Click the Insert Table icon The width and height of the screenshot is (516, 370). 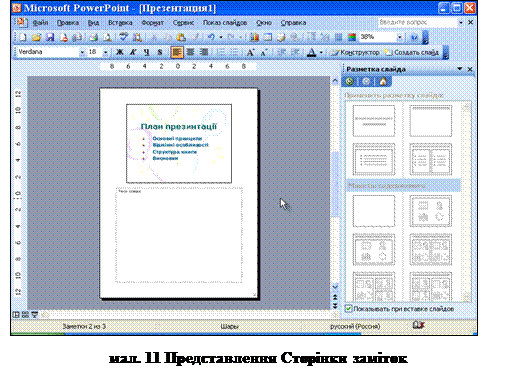click(268, 37)
